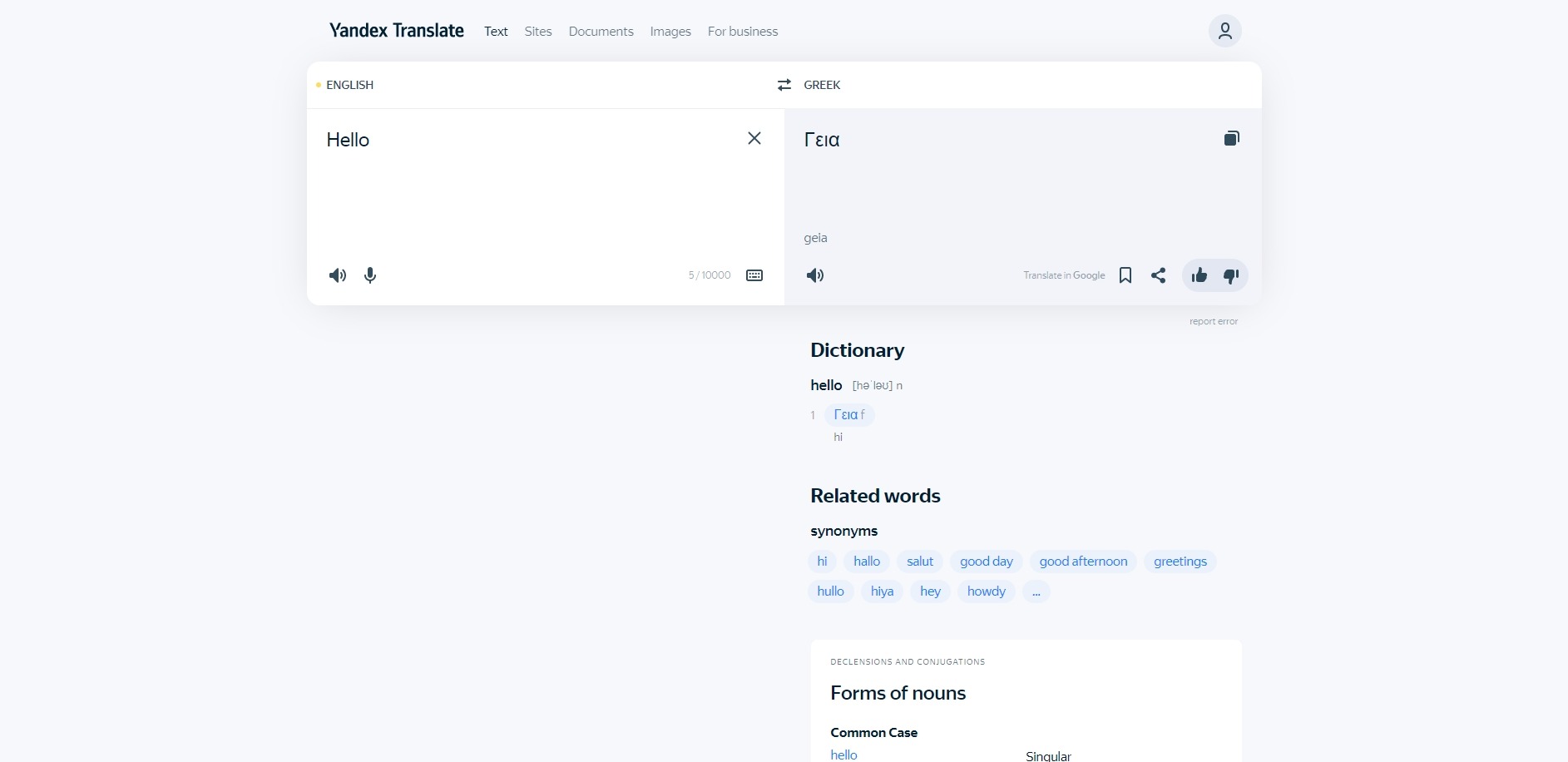The height and width of the screenshot is (762, 1568).
Task: Click the Translate in Google link
Action: coord(1064,275)
